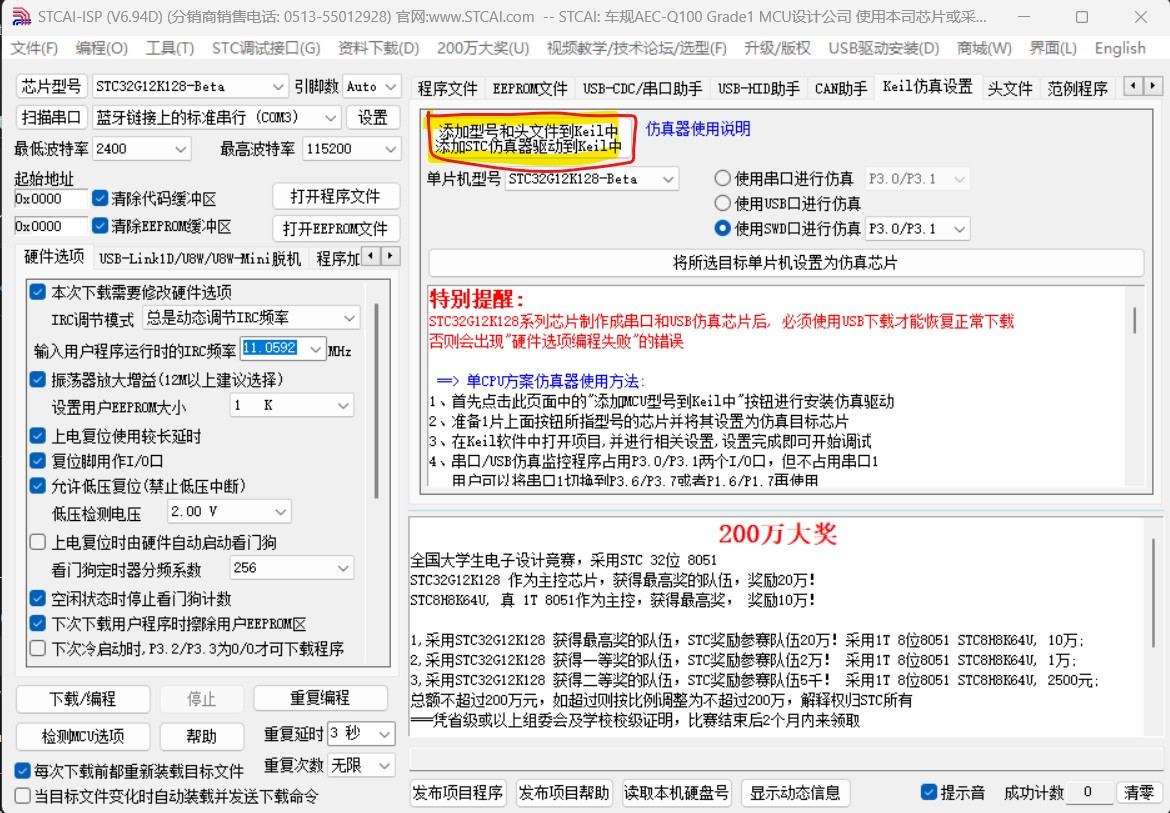Expand the 看门狗定时器分频系数 256 dropdown

pos(343,568)
